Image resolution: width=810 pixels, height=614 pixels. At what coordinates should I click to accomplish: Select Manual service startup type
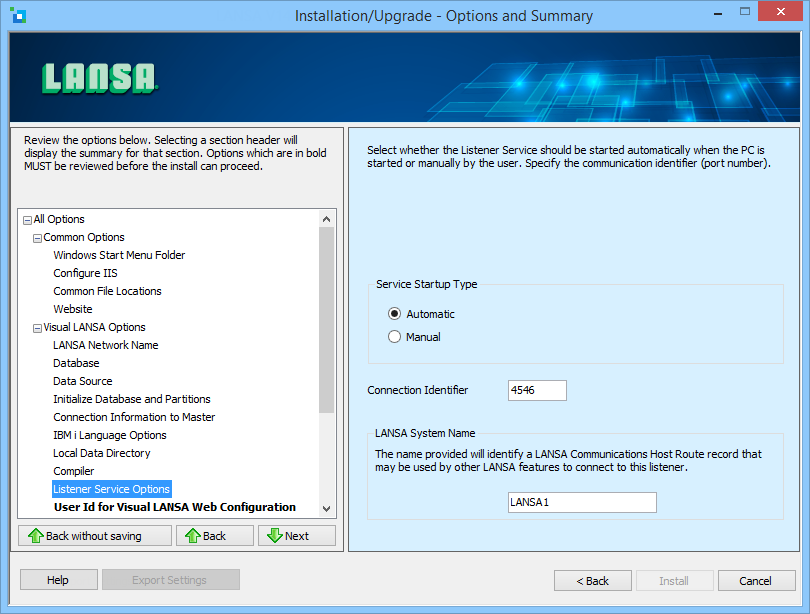coord(394,337)
